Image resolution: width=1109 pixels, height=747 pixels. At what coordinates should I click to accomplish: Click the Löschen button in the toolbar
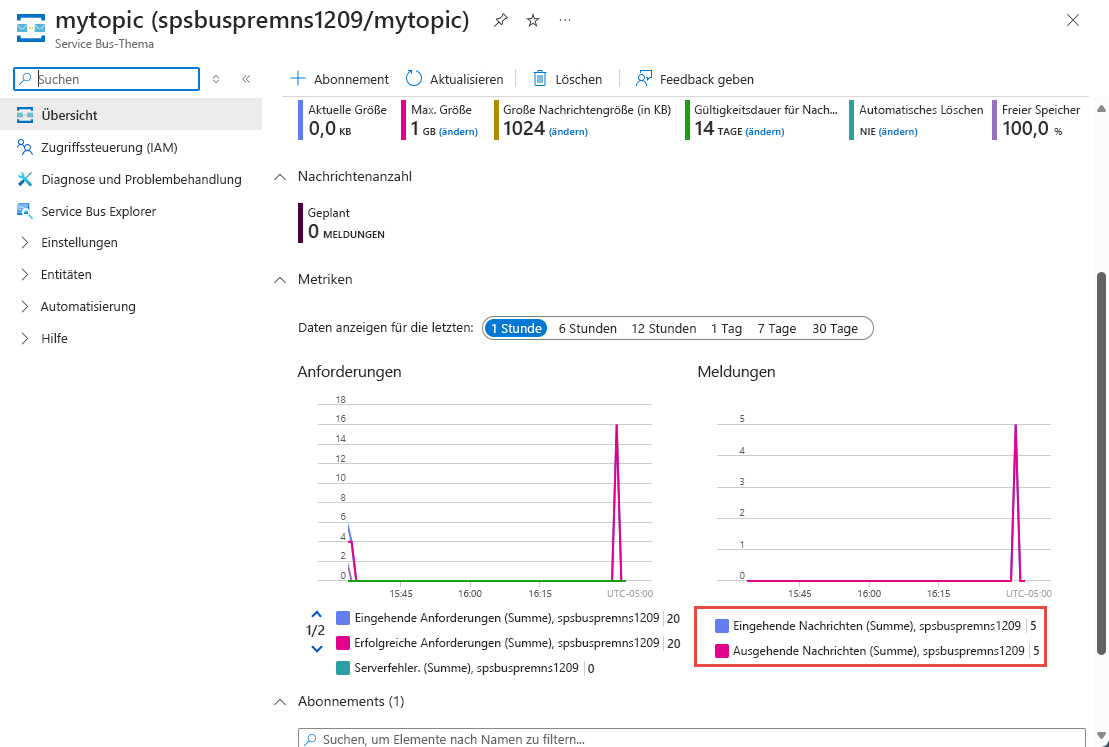pyautogui.click(x=567, y=79)
